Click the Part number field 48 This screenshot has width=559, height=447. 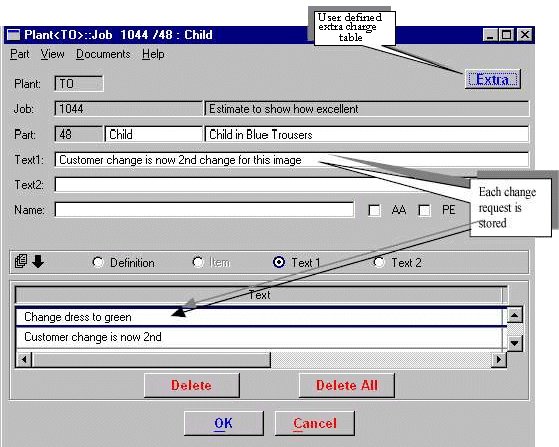point(78,134)
